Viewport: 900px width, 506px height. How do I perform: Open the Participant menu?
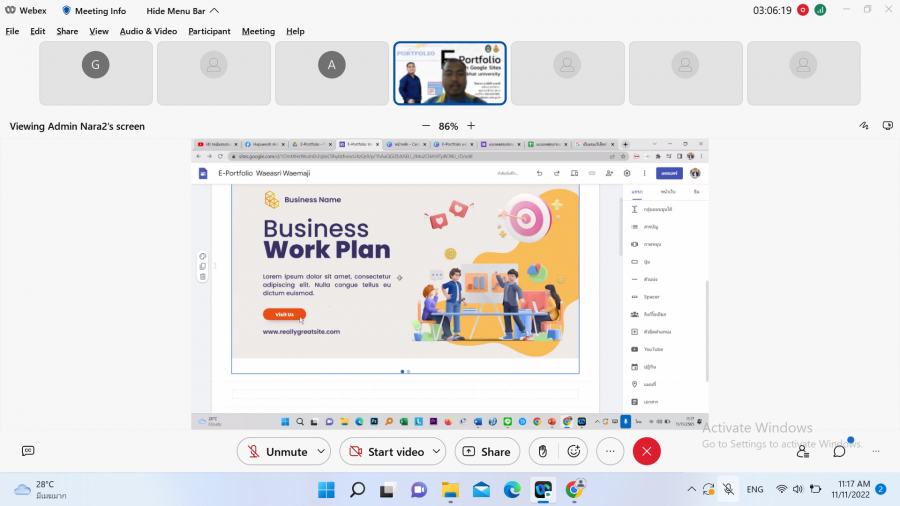(210, 31)
